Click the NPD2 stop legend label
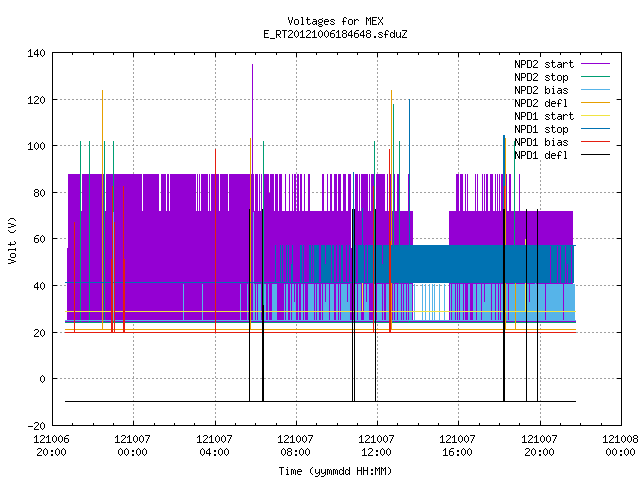Viewport: 640px width, 480px height. (x=541, y=77)
